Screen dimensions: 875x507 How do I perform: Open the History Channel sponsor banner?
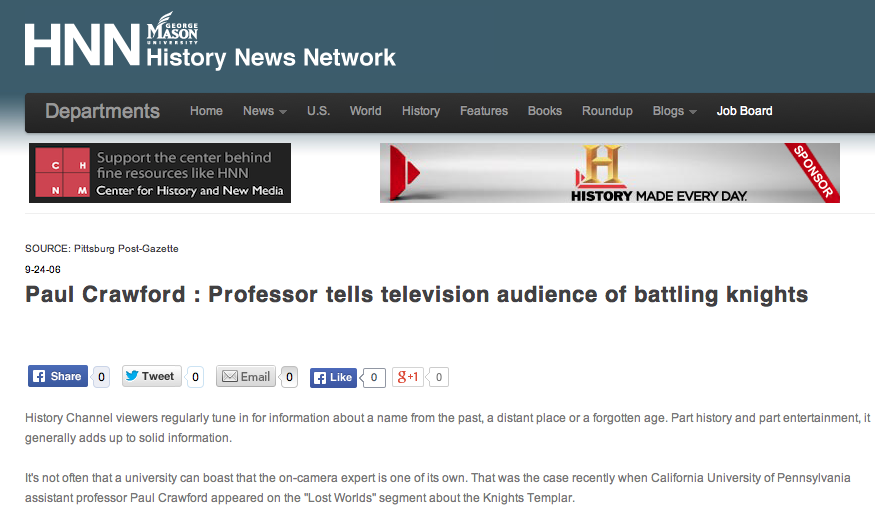609,173
